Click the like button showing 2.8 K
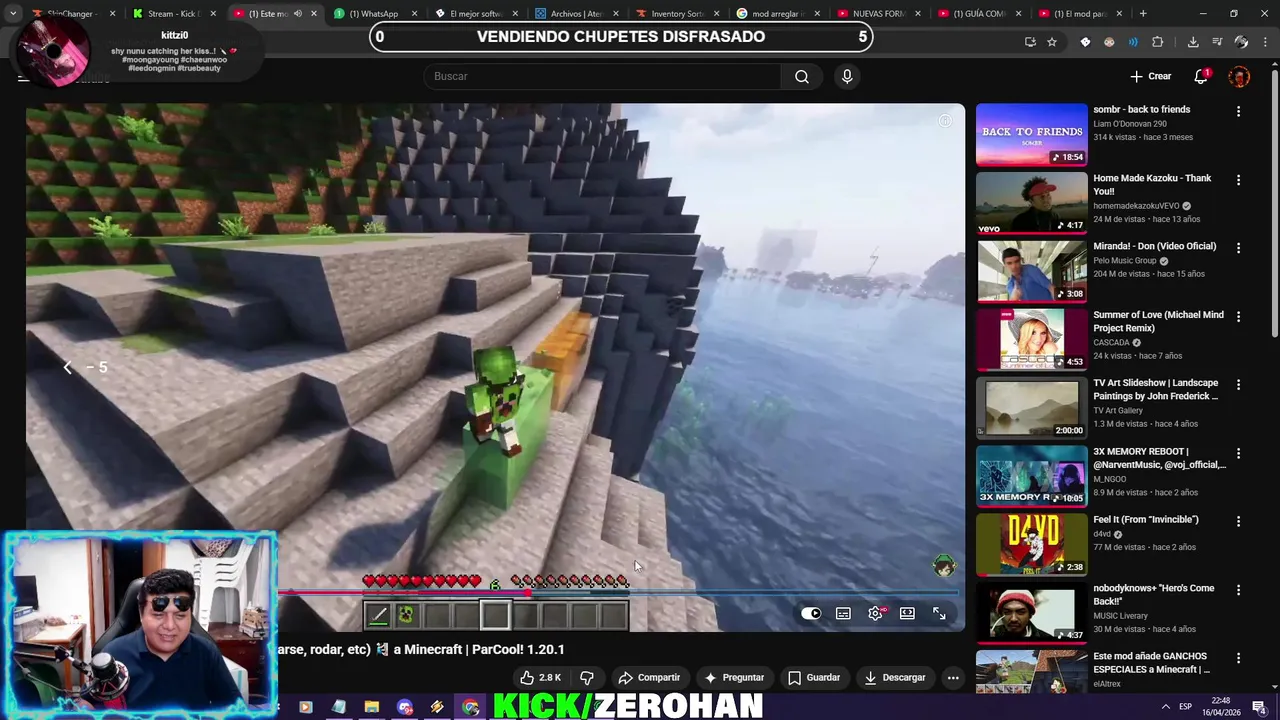1280x720 pixels. coord(540,678)
